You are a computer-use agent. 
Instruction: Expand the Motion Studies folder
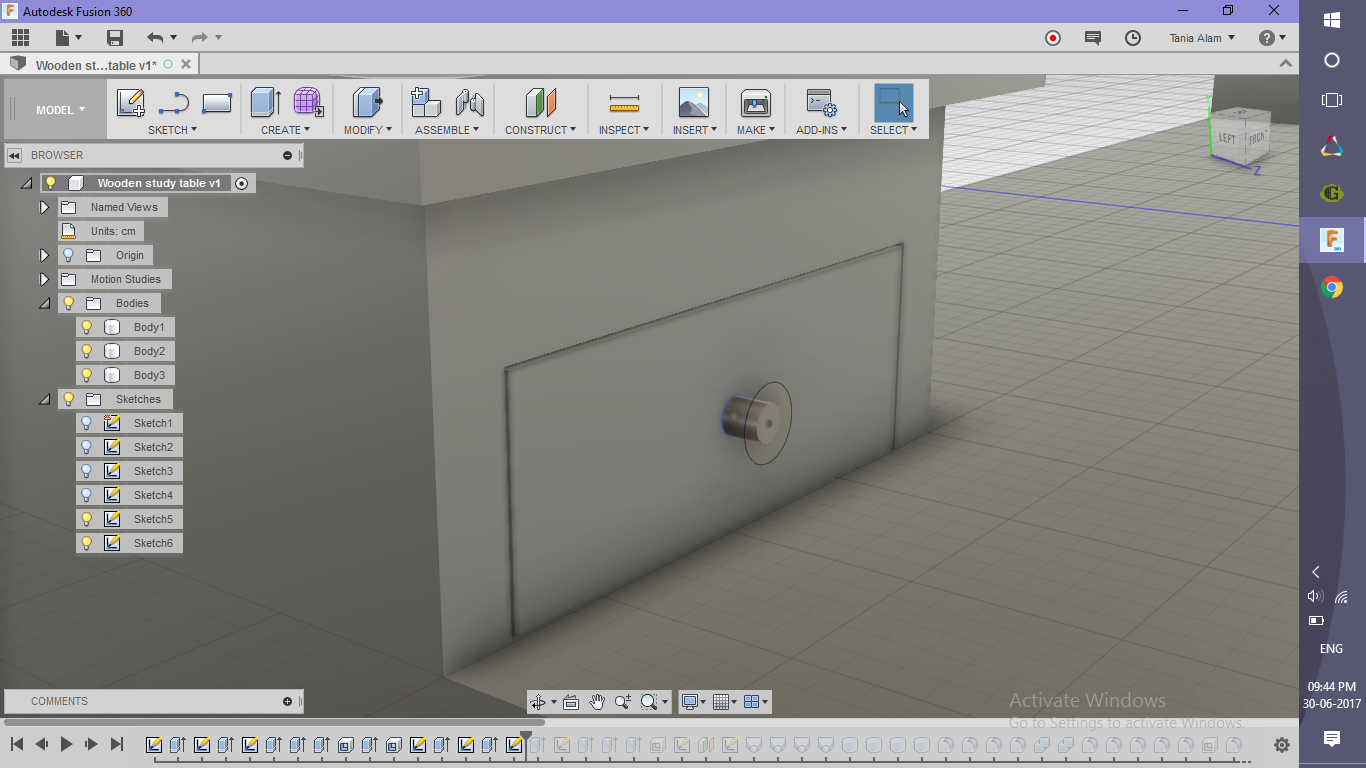pyautogui.click(x=44, y=279)
